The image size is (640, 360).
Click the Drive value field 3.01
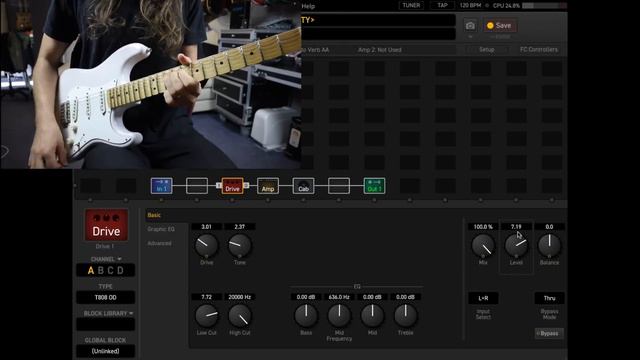207,227
